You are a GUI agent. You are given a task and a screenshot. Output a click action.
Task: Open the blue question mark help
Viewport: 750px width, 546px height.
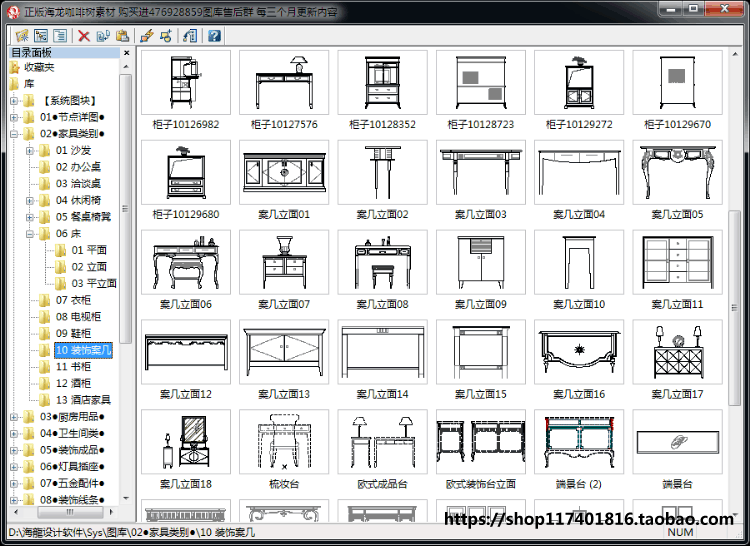[214, 35]
